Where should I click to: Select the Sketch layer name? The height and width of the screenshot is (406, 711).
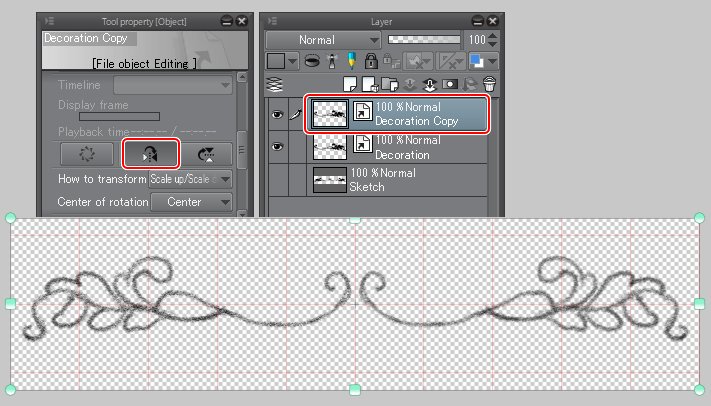[366, 187]
